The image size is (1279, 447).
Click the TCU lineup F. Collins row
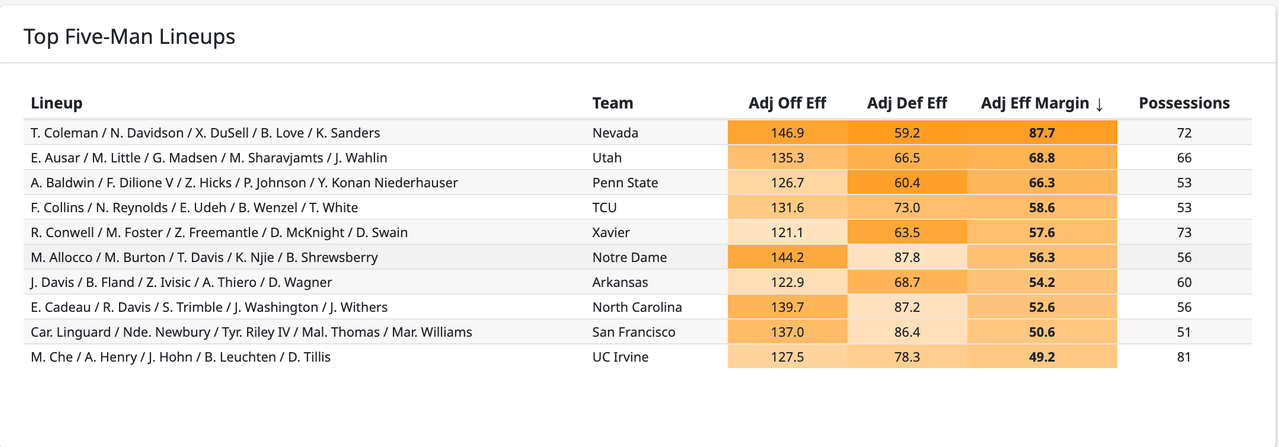coord(639,207)
